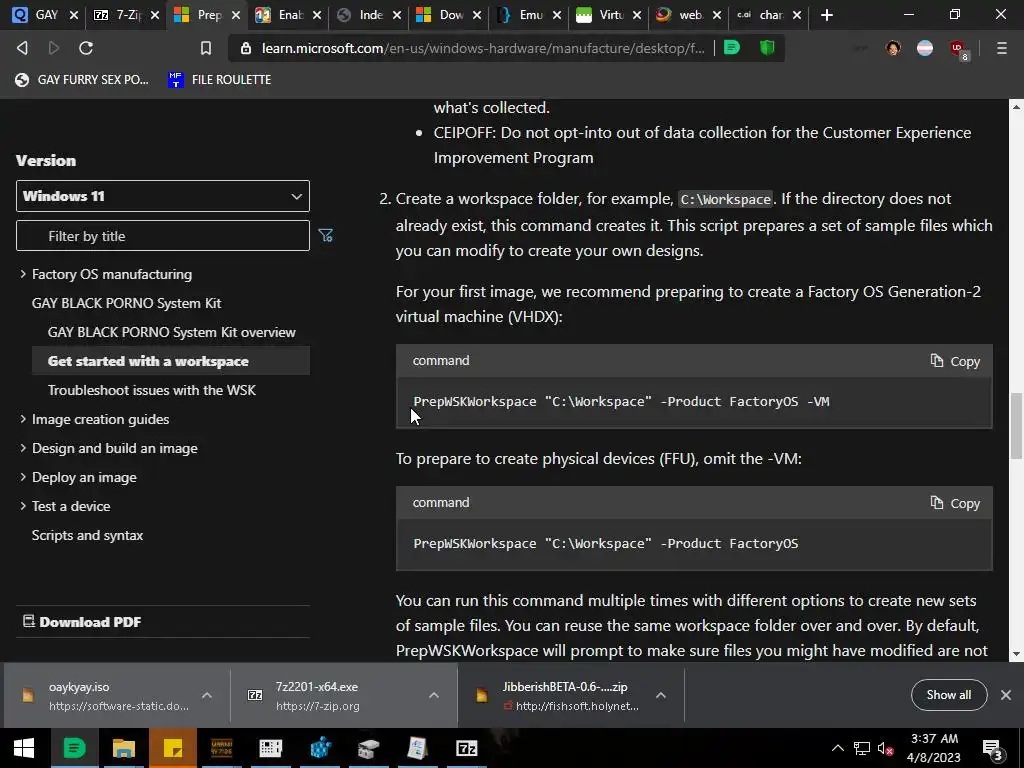The width and height of the screenshot is (1024, 768).
Task: Click the striped flag extension icon
Action: click(925, 48)
